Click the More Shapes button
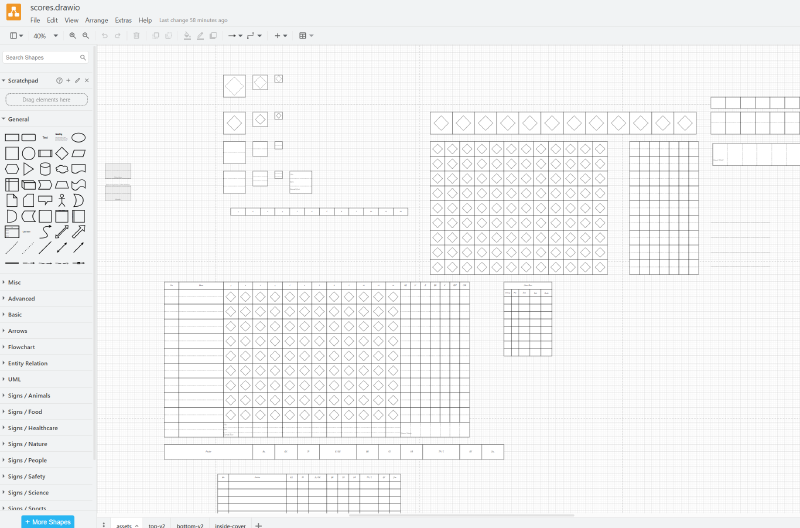Screen dimensions: 800x528 (x=48, y=521)
